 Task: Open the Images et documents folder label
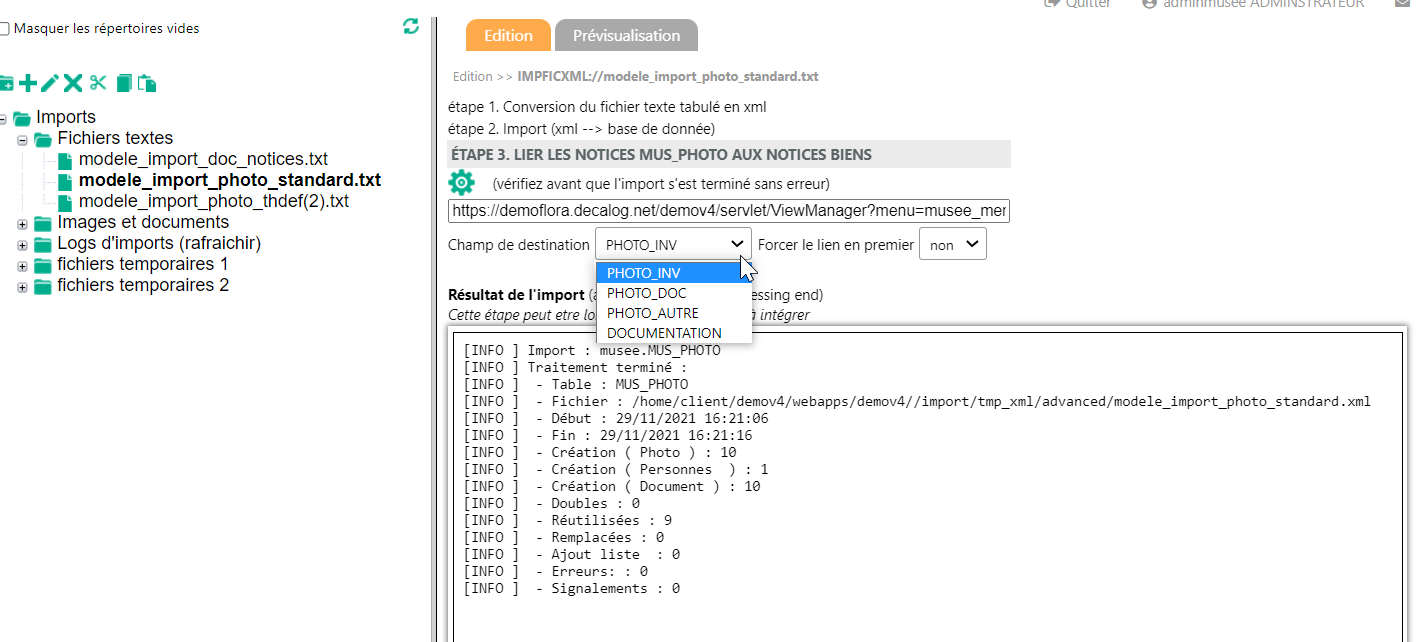(143, 223)
